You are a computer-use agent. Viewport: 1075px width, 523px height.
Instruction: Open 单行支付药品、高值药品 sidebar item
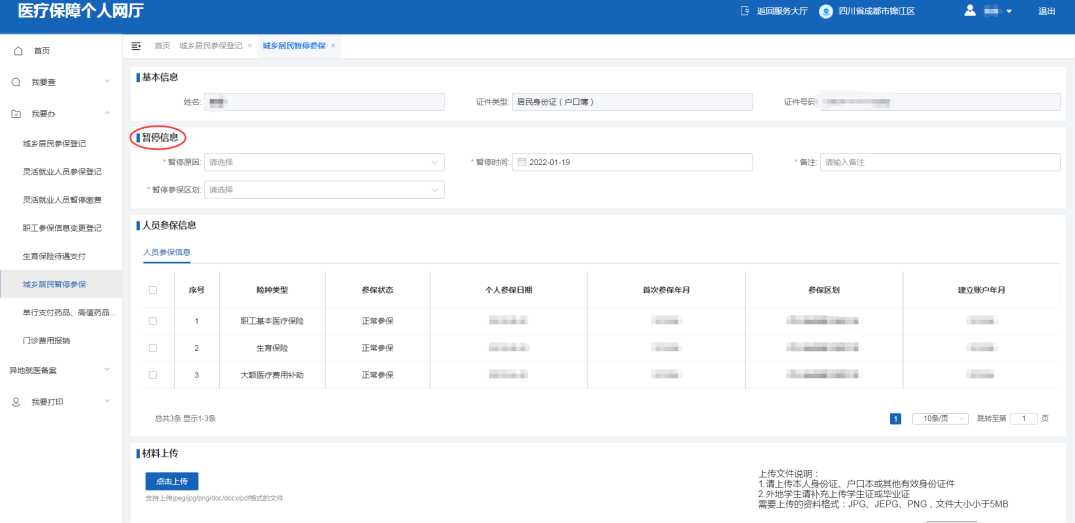[69, 312]
